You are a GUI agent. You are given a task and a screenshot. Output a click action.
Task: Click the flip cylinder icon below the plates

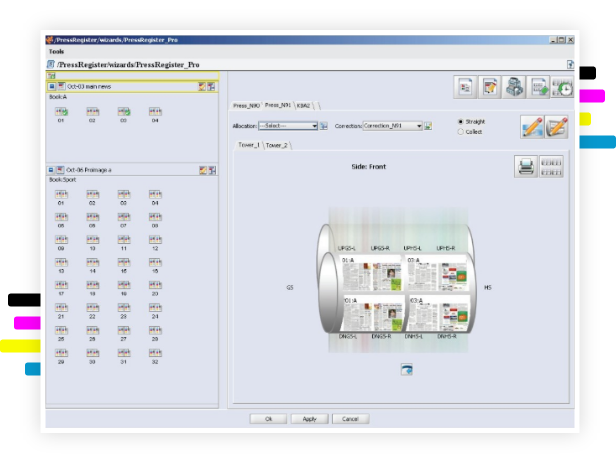point(406,370)
